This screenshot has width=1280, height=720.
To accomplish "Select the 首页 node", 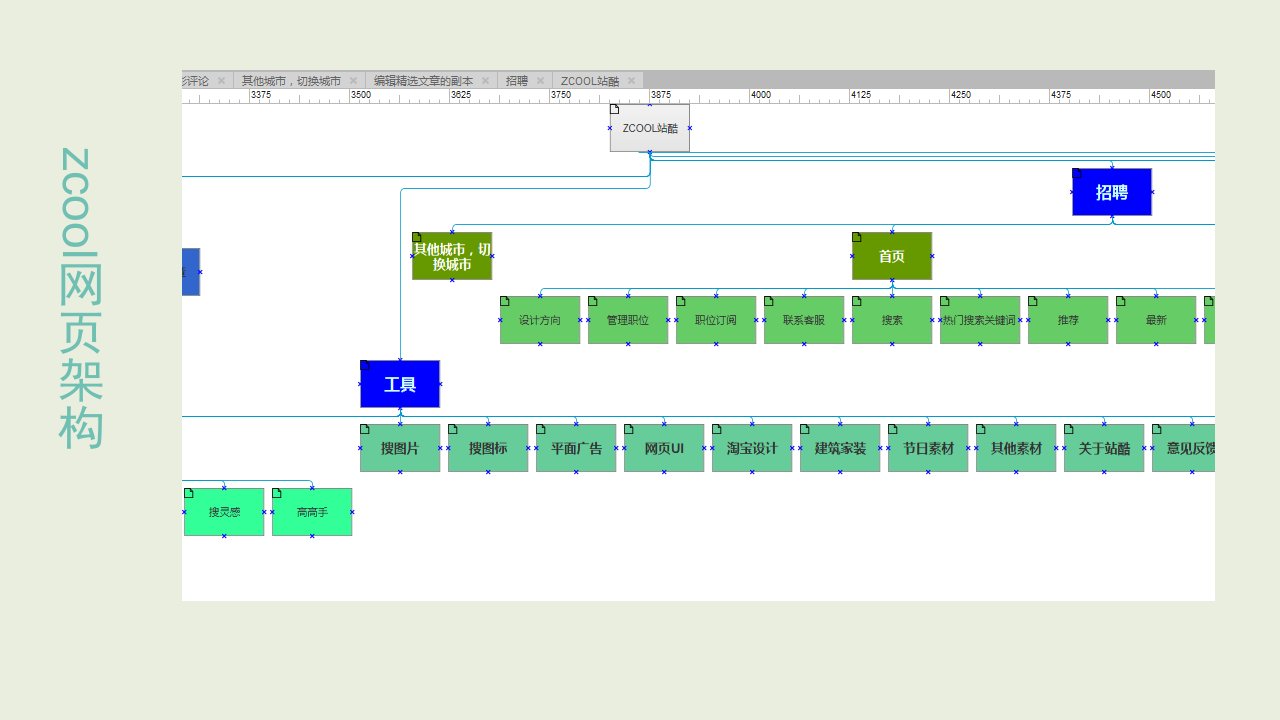I will pos(892,256).
